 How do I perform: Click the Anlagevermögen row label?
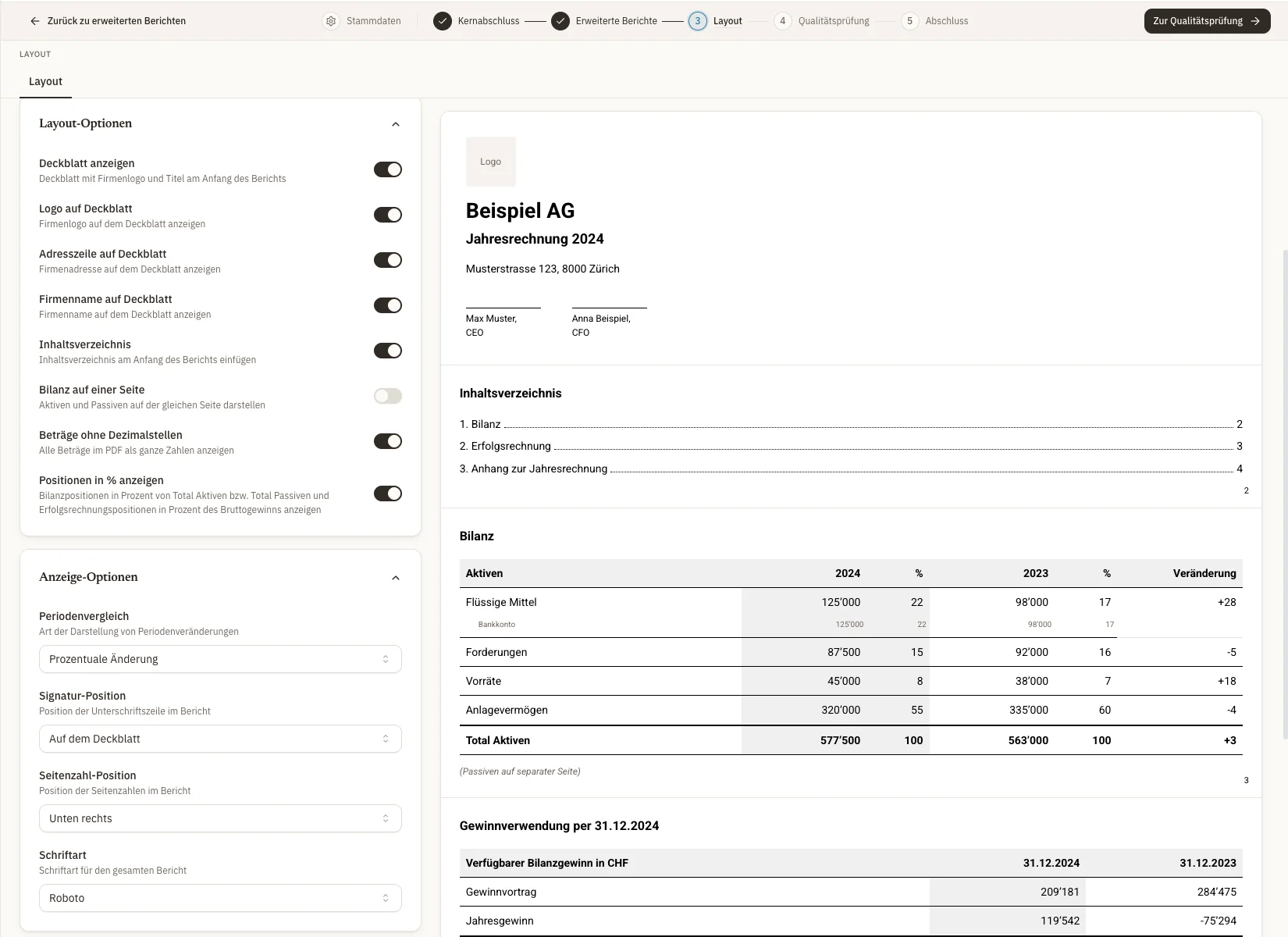pyautogui.click(x=507, y=710)
